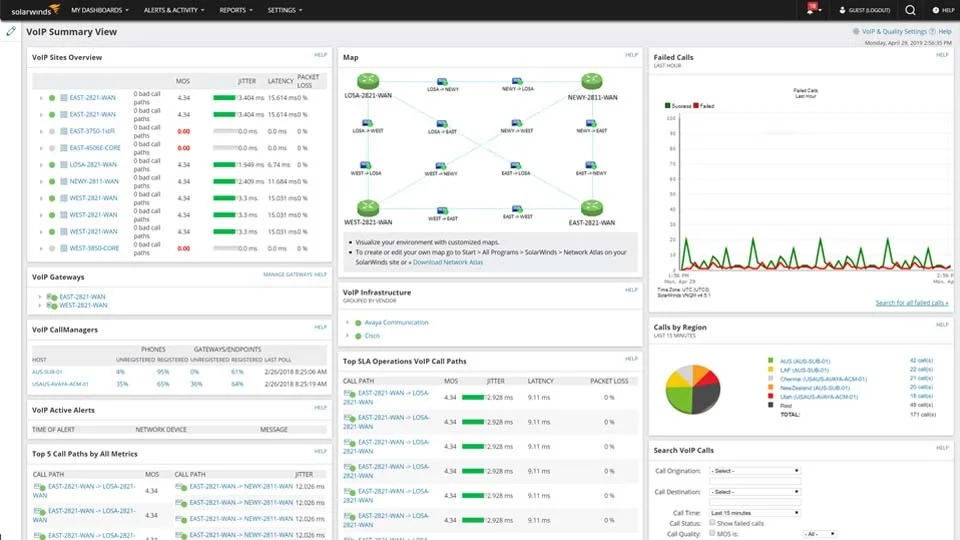This screenshot has width=960, height=540.
Task: Click the gear icon for VoIP & Quality Settings
Action: point(856,32)
